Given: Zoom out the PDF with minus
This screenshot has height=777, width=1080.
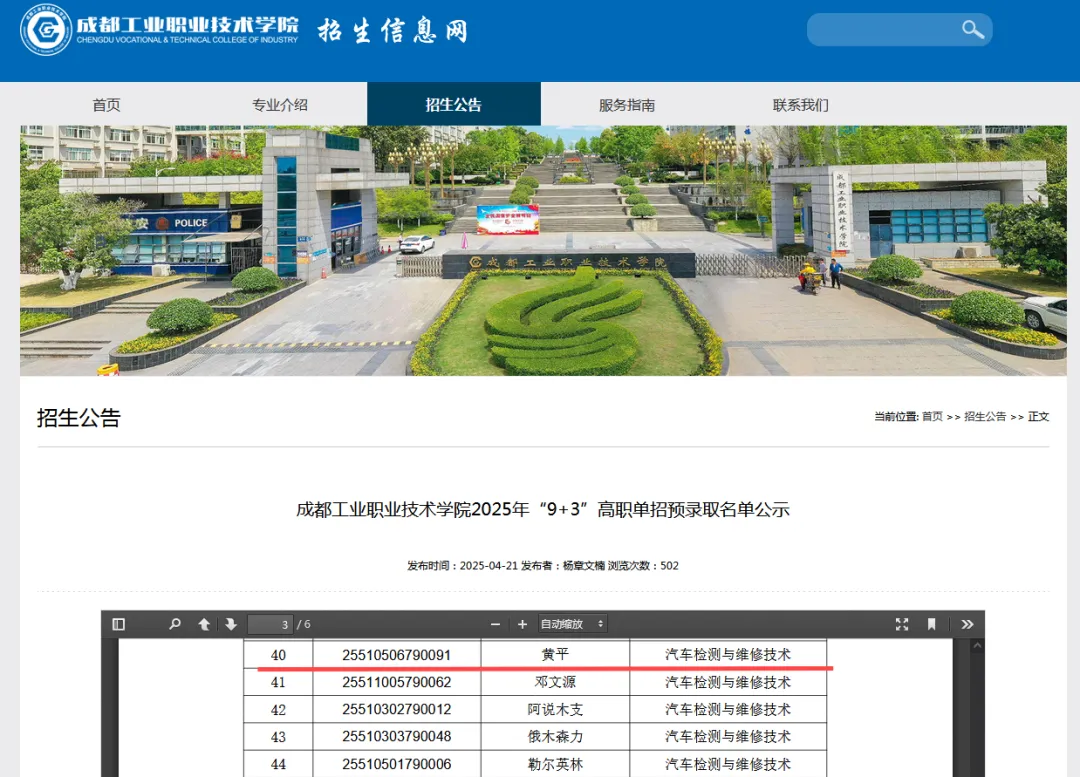Looking at the screenshot, I should (495, 624).
